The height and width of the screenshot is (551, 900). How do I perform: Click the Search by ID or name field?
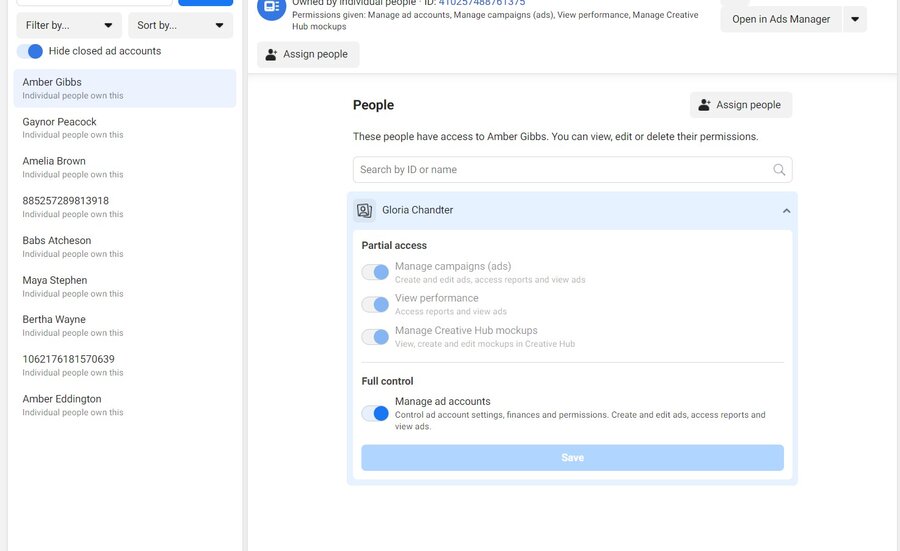click(560, 170)
